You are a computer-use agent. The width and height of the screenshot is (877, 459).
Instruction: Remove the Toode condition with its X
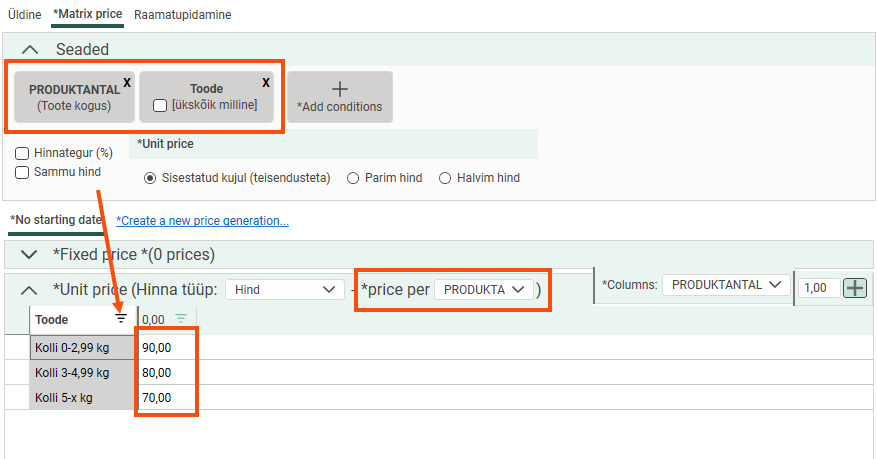(x=266, y=83)
